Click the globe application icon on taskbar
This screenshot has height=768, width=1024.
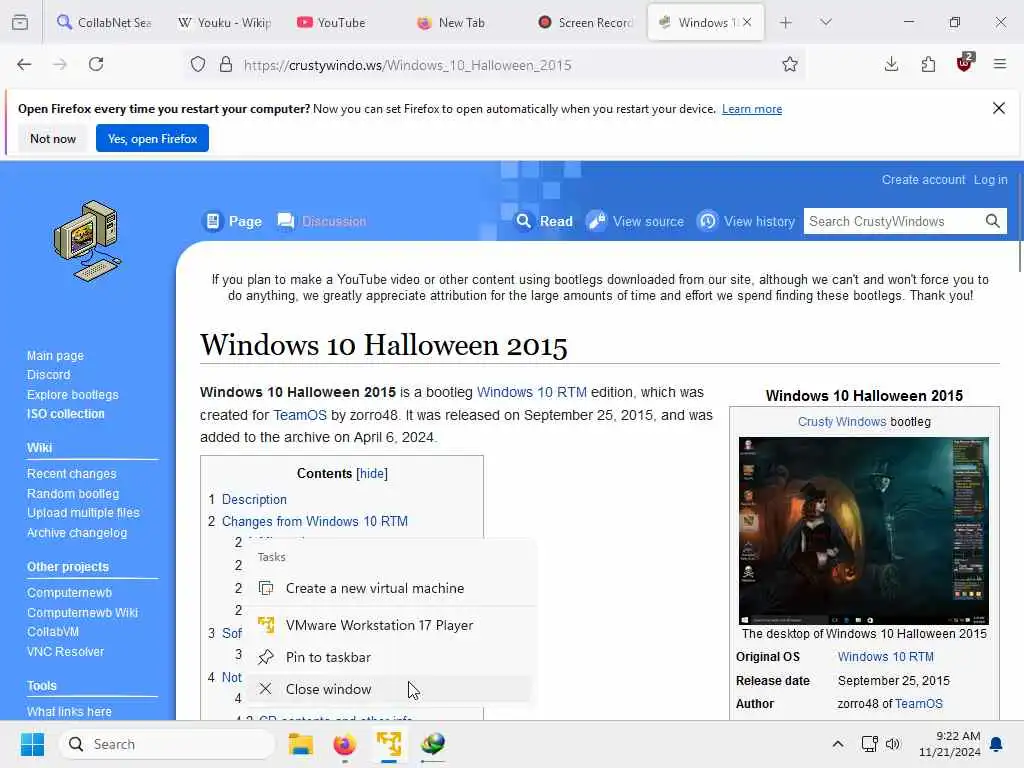click(x=432, y=744)
